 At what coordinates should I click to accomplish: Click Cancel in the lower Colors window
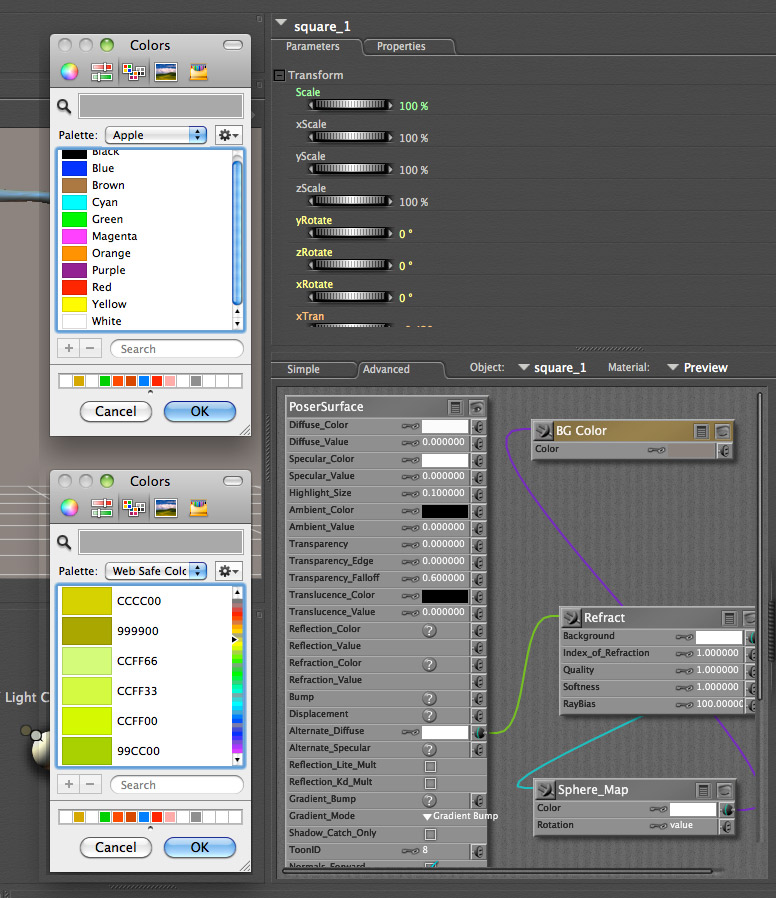tap(116, 847)
